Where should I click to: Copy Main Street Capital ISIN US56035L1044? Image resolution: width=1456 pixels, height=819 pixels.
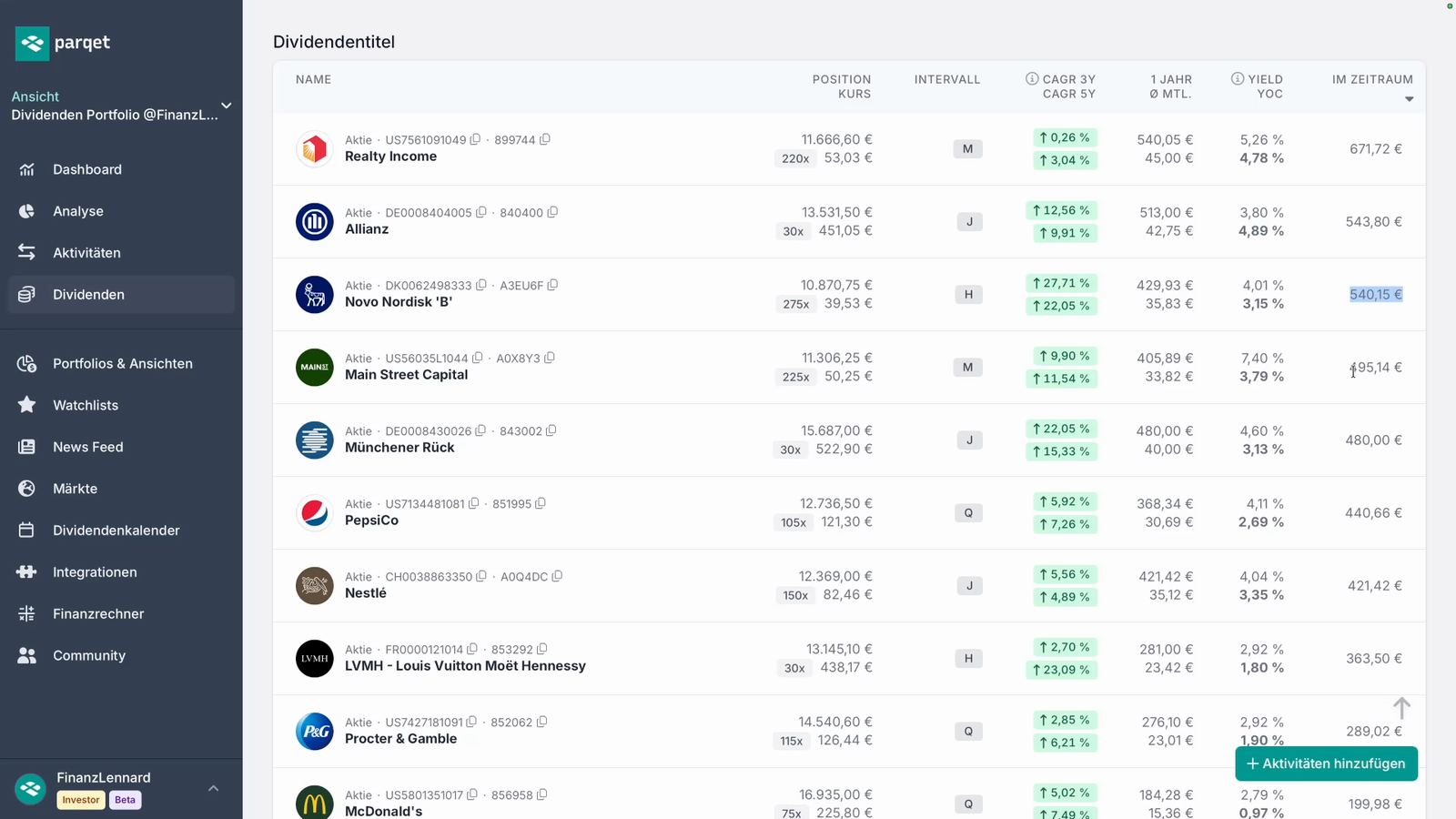(478, 358)
